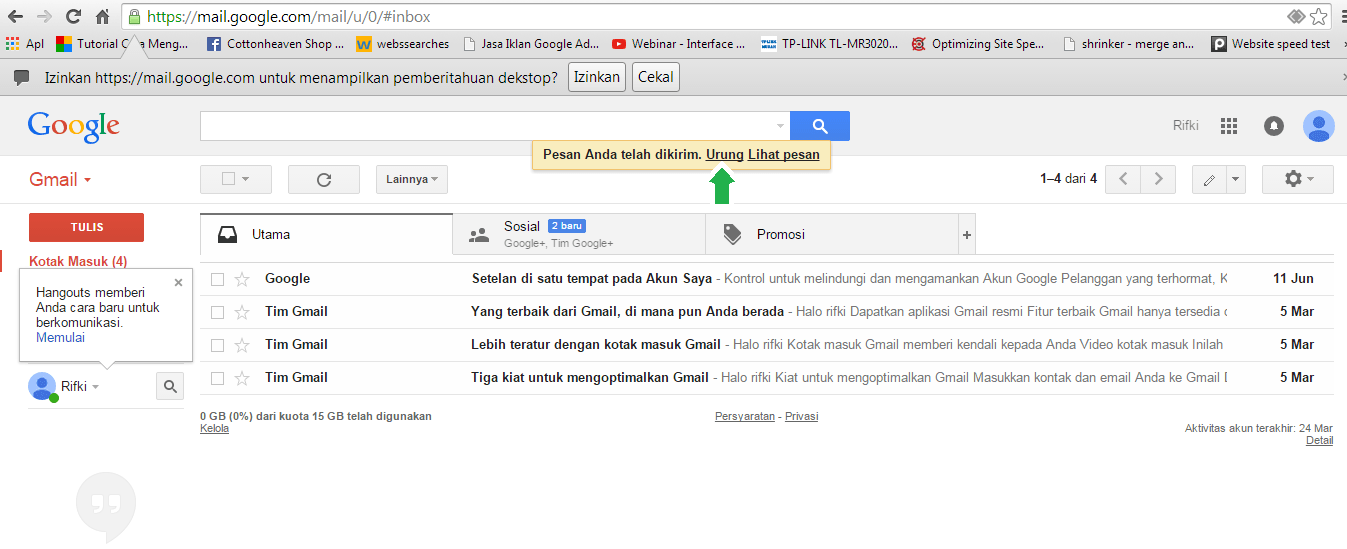Open Webinar - Interface YouTube bookmark

[679, 44]
